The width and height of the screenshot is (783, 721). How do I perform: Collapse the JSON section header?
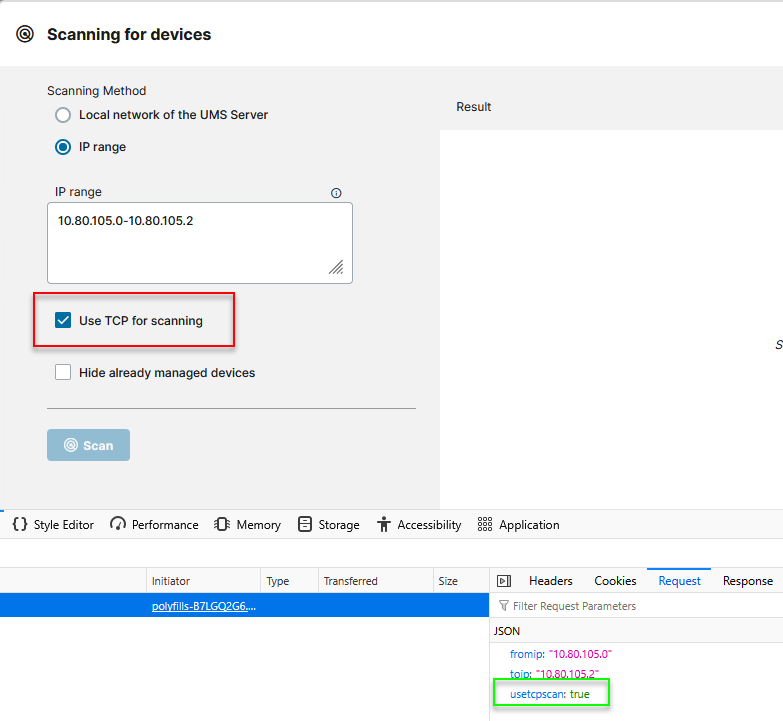[636, 631]
